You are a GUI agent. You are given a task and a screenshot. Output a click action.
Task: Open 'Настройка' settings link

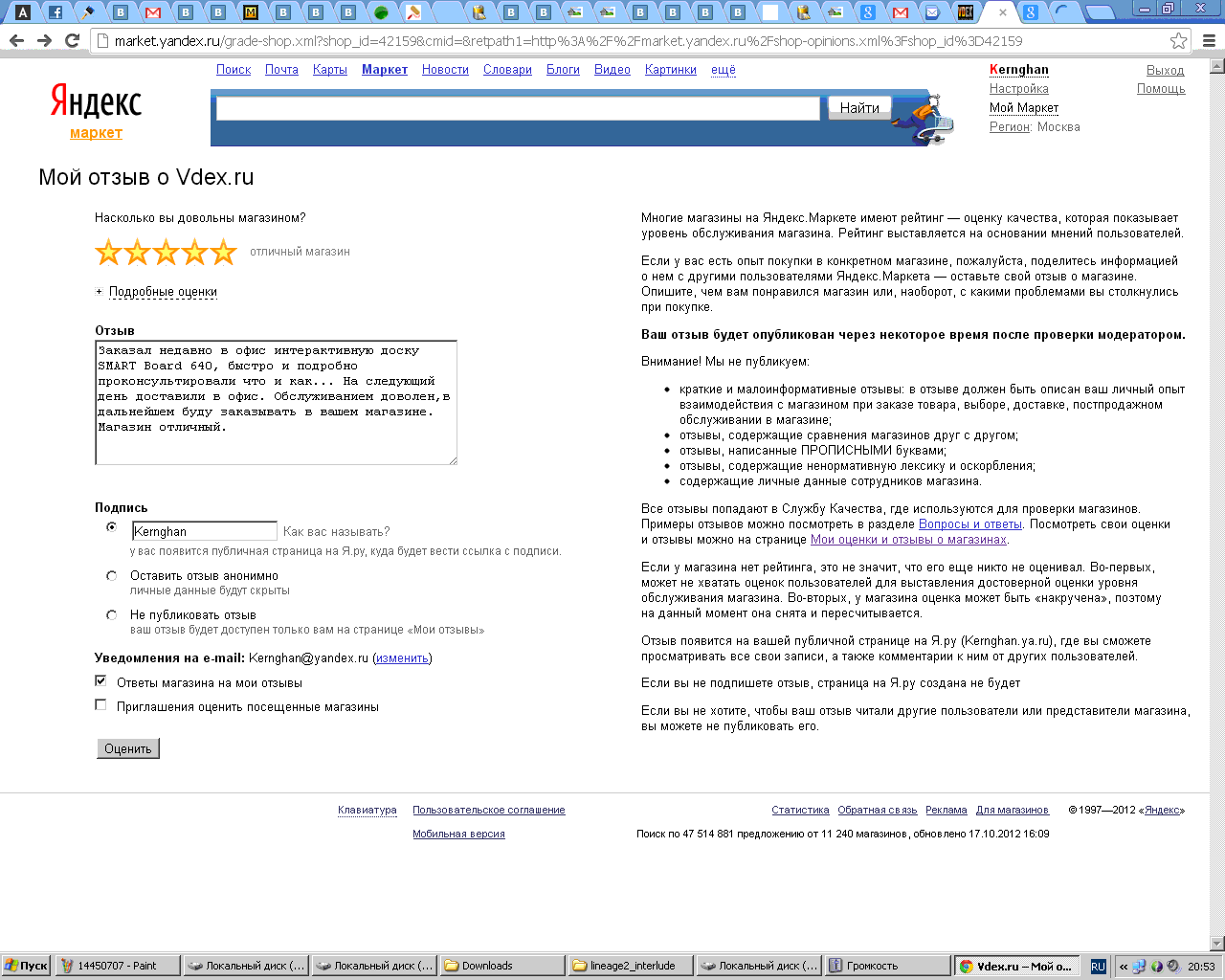1019,89
